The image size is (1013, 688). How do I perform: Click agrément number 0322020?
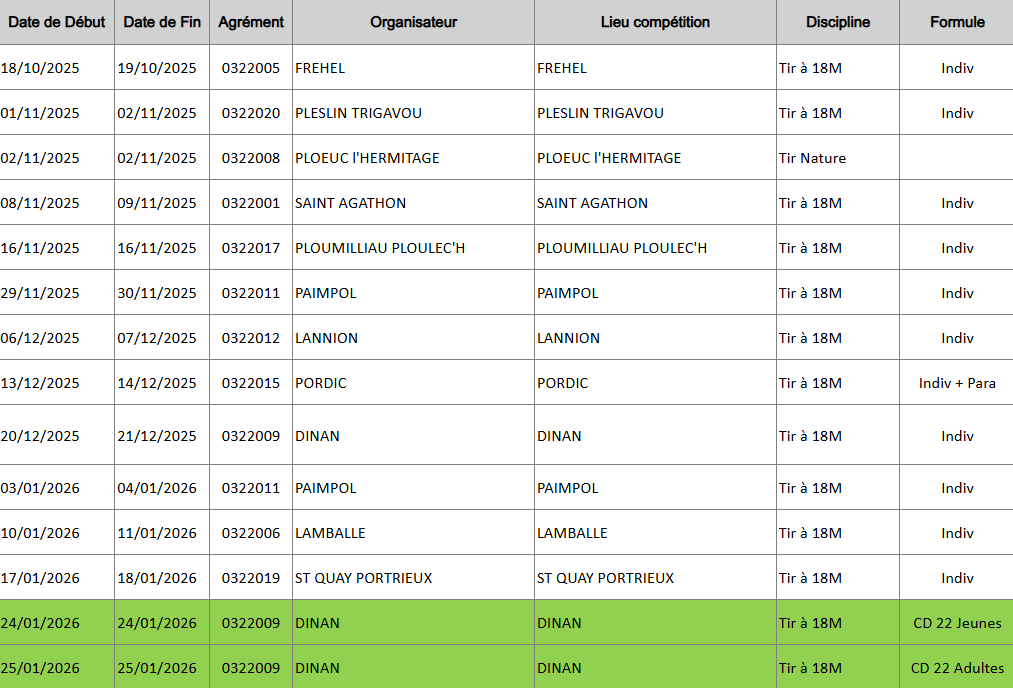tap(251, 113)
